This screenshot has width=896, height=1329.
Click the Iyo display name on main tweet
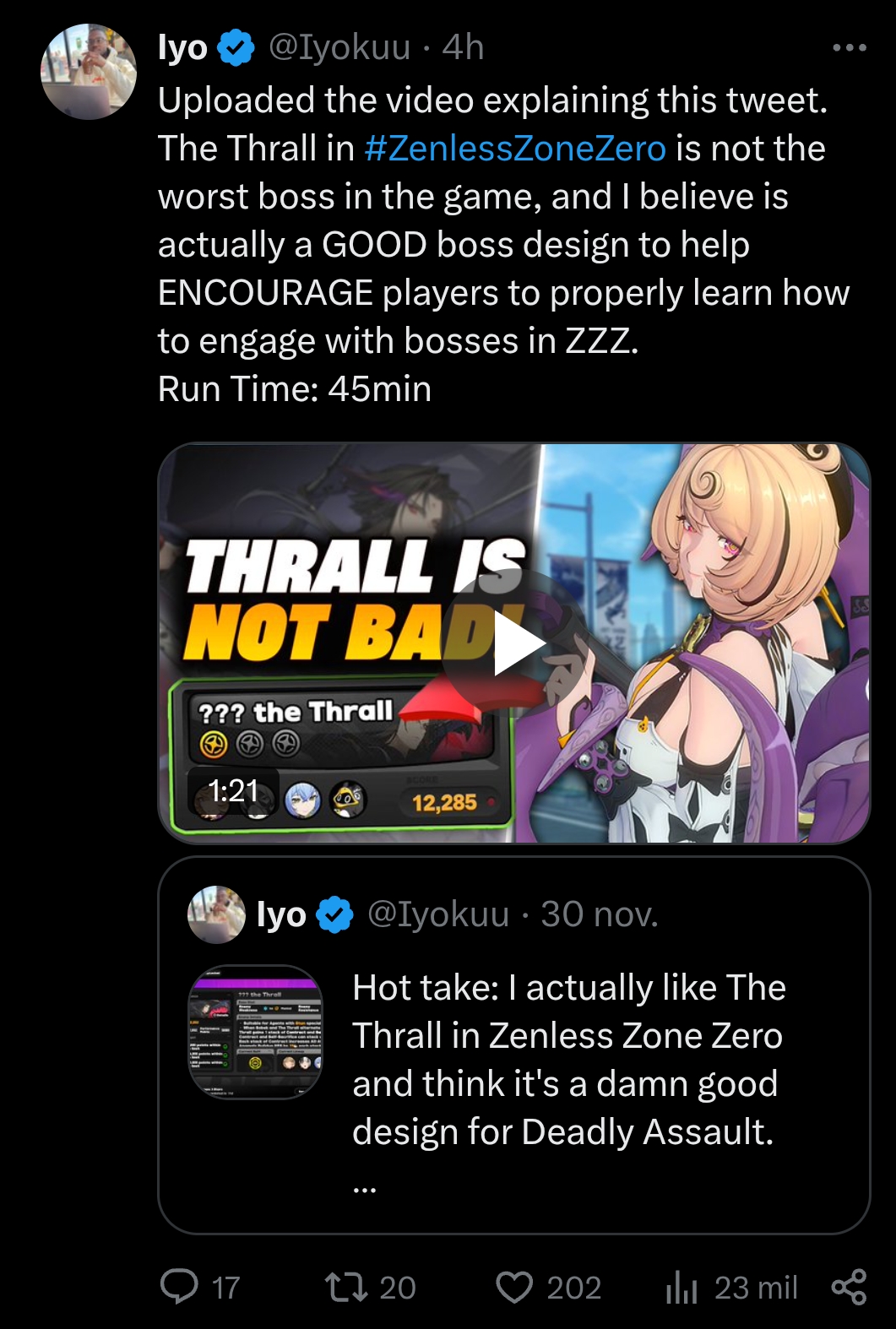182,48
